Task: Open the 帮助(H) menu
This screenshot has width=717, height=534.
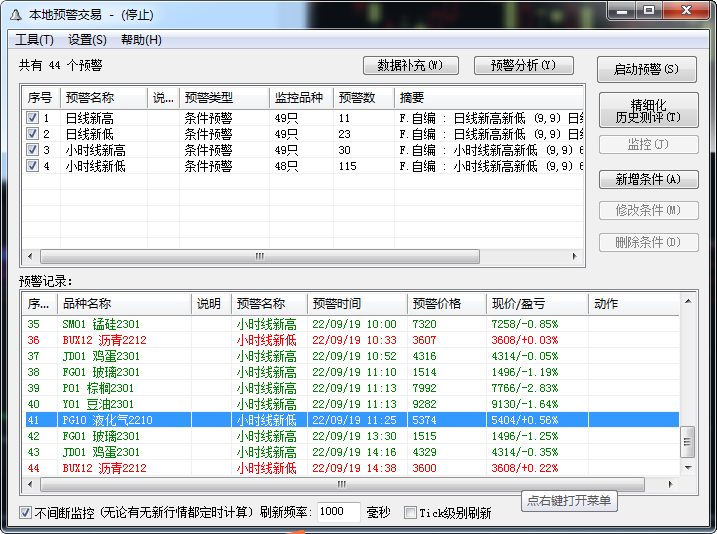Action: tap(141, 40)
